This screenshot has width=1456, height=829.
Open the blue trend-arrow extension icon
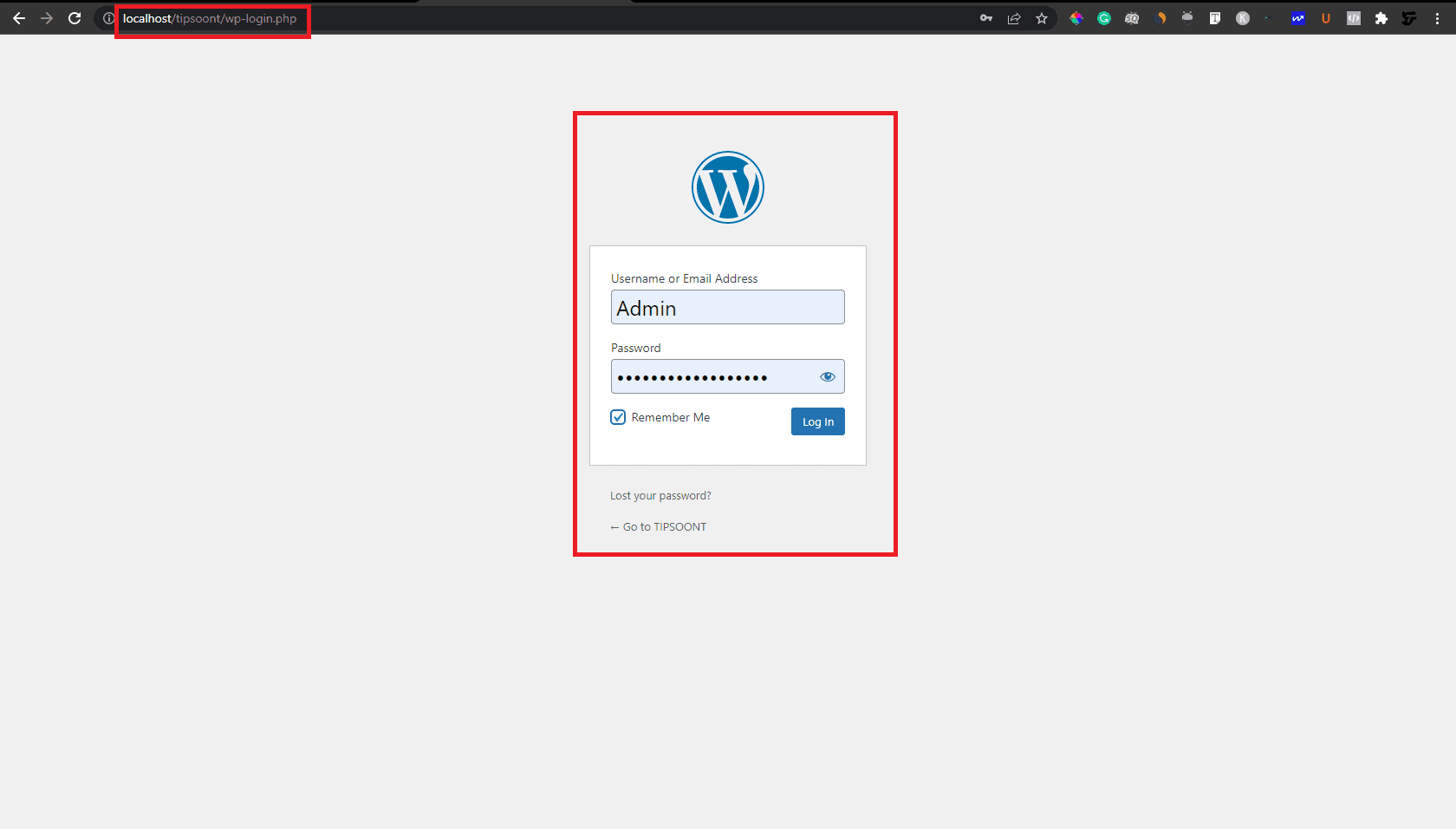1297,18
